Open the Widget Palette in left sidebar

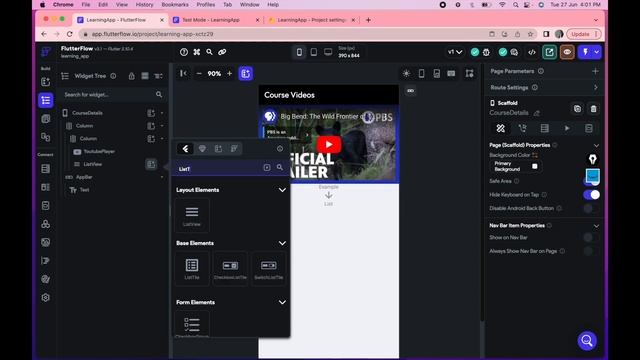click(46, 82)
